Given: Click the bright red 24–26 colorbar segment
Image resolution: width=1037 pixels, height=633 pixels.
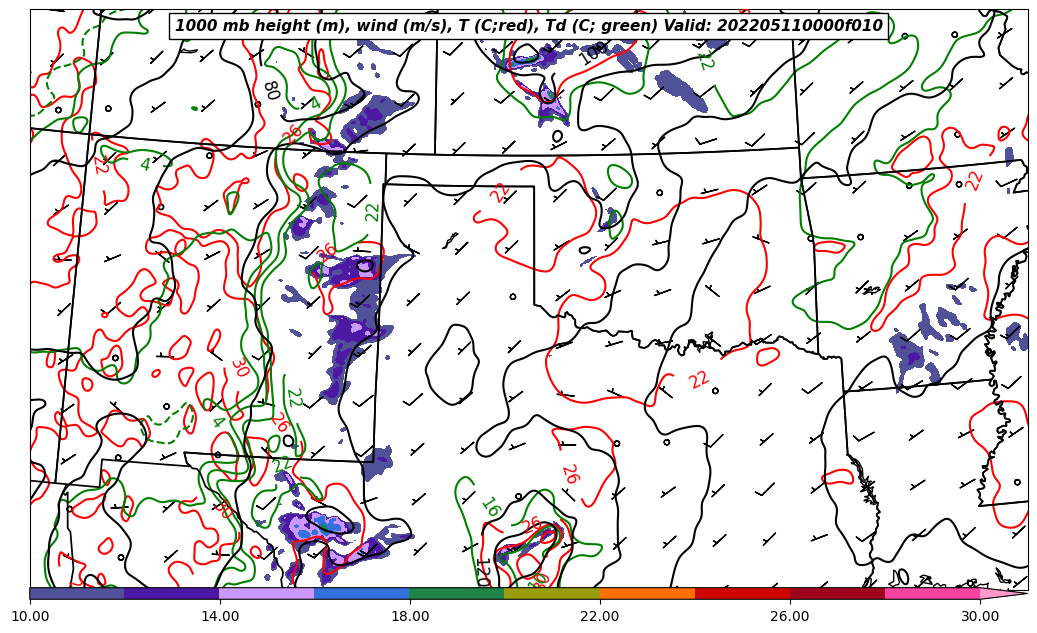Looking at the screenshot, I should click(742, 593).
